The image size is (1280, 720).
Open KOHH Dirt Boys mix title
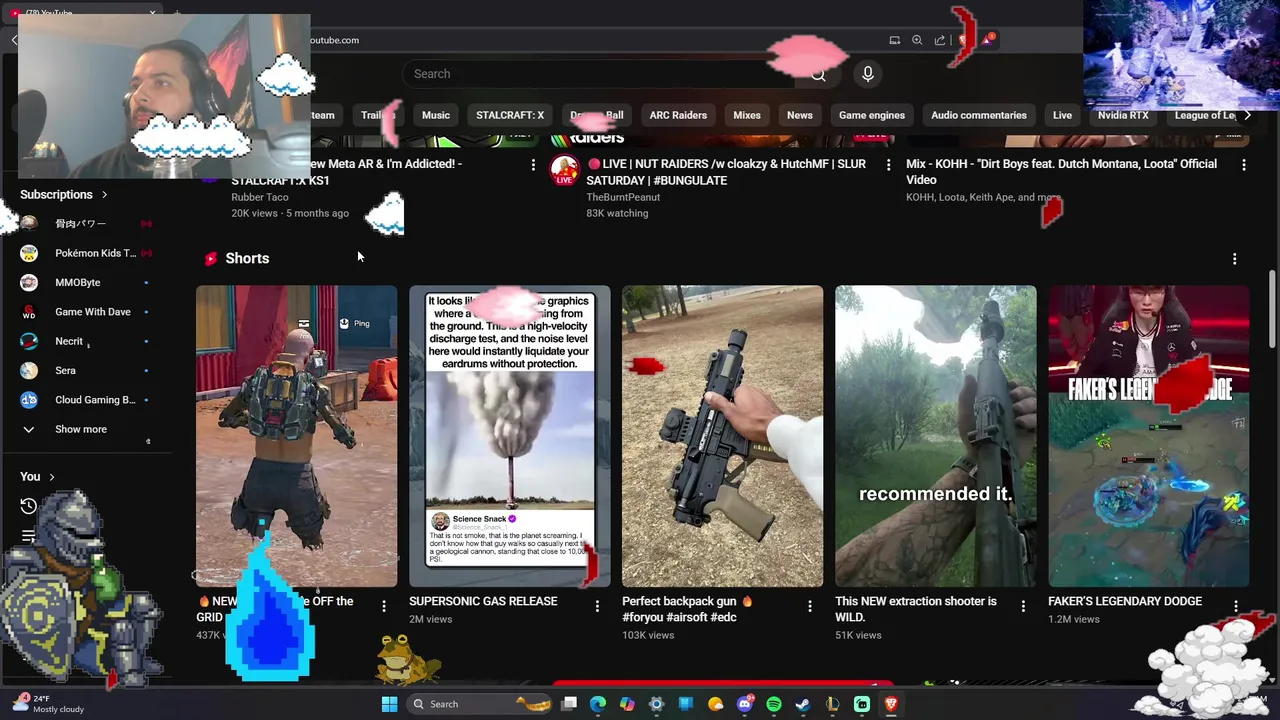pyautogui.click(x=1061, y=172)
